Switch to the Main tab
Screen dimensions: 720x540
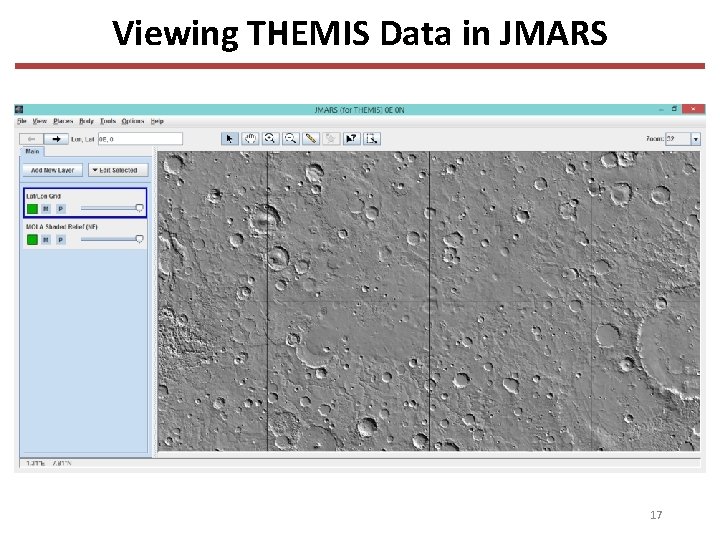[32, 152]
